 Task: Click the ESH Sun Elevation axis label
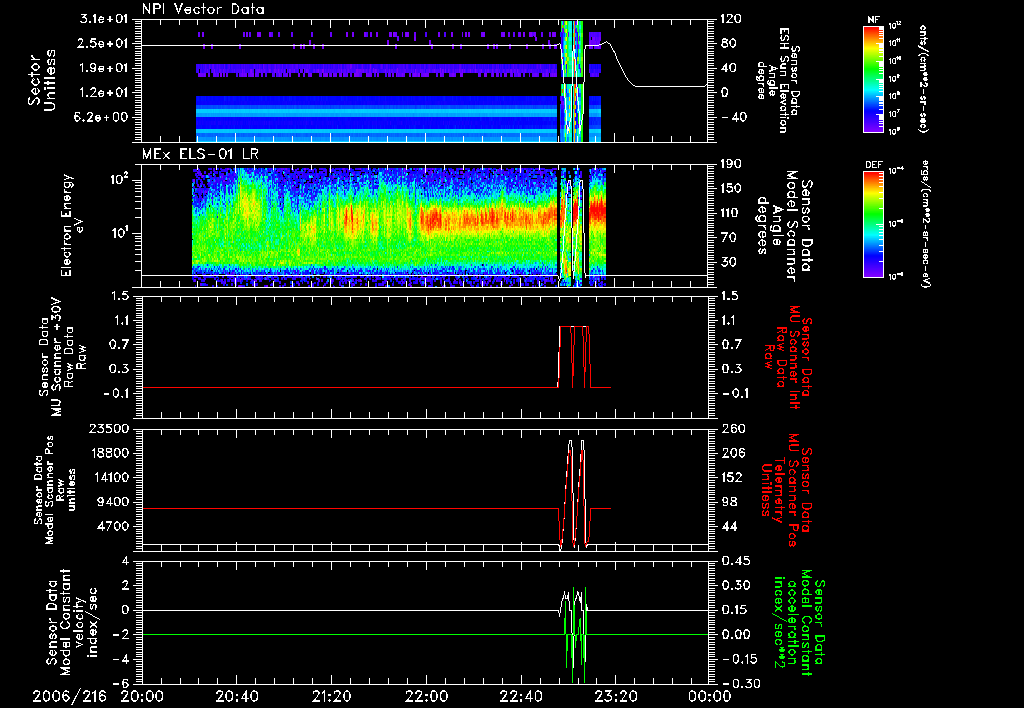click(x=786, y=78)
